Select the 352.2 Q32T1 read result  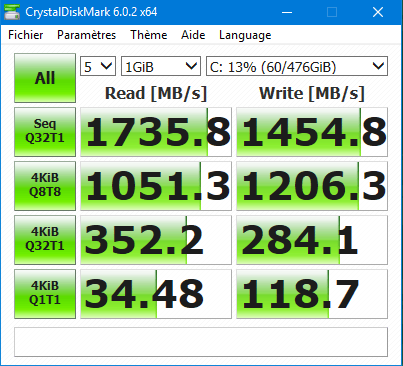click(x=156, y=240)
